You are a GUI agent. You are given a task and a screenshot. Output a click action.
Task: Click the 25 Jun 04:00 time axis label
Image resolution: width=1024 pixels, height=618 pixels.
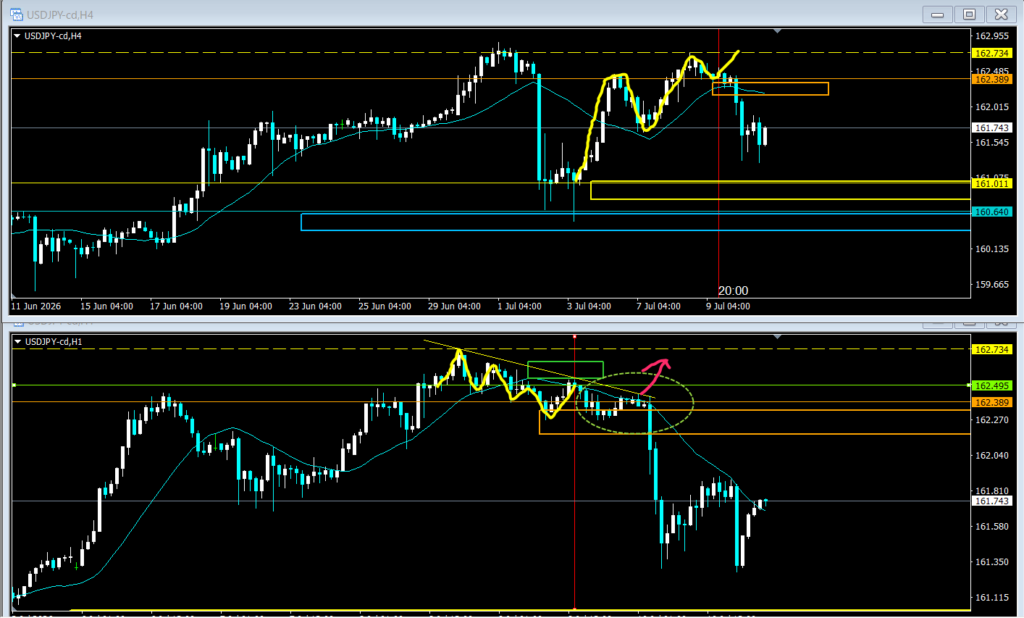coord(385,306)
